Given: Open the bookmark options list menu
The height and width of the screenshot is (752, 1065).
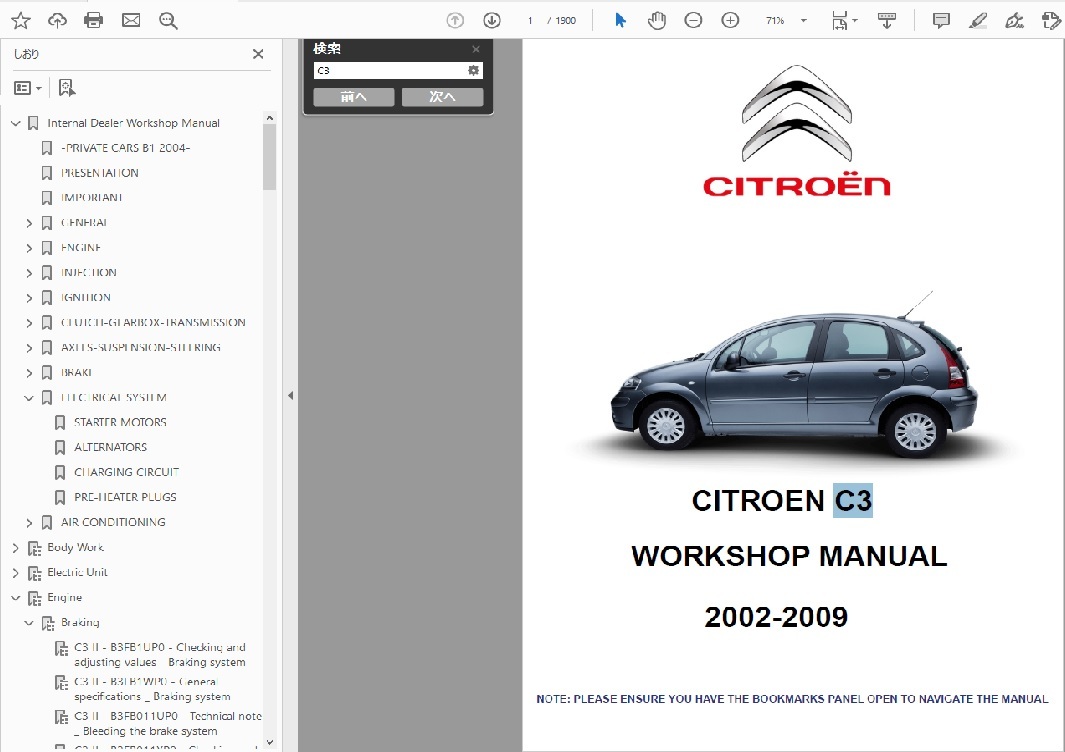Looking at the screenshot, I should point(28,88).
